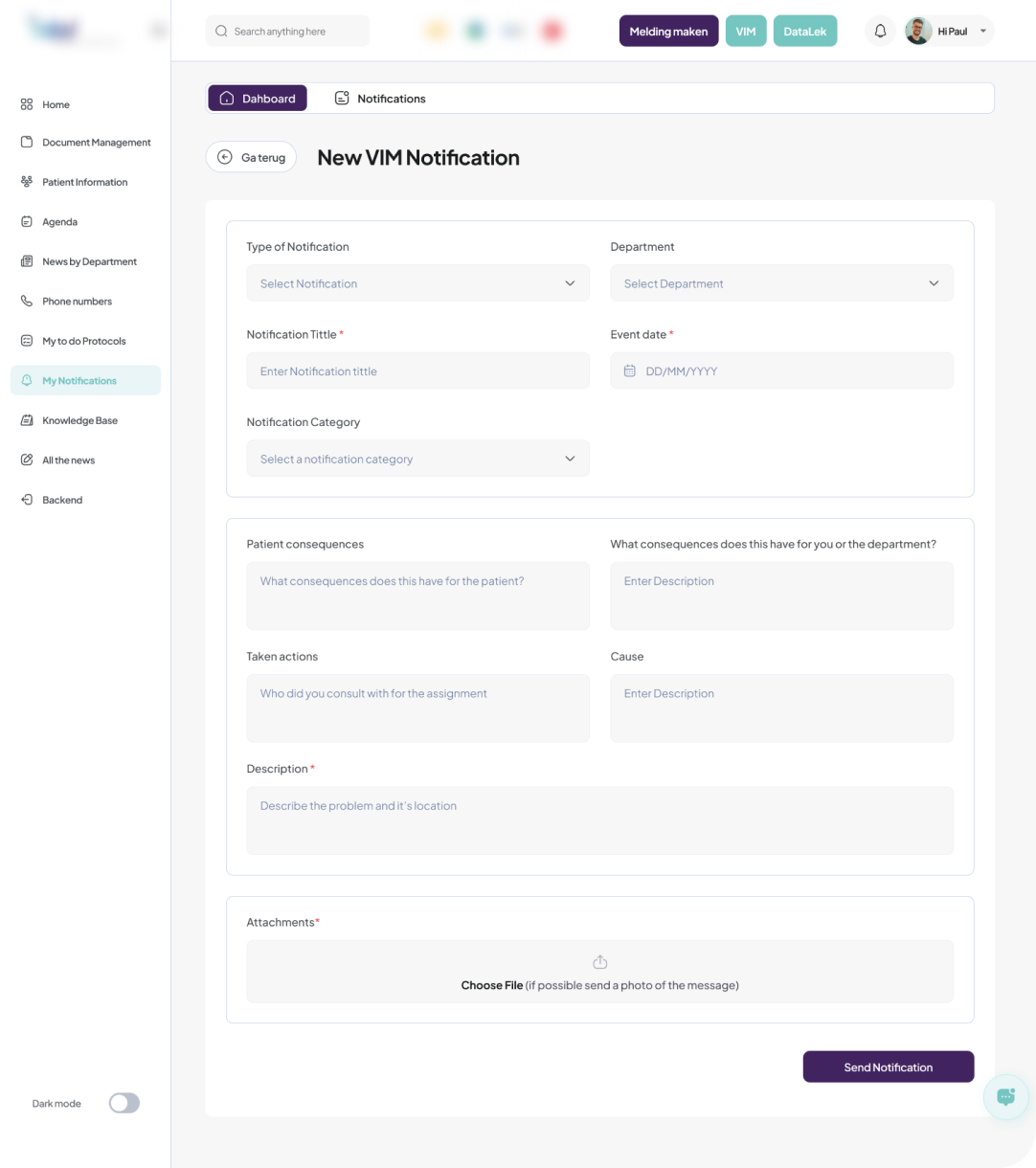Screen dimensions: 1036x1168
Task: Click the notification bell icon
Action: pyautogui.click(x=880, y=32)
